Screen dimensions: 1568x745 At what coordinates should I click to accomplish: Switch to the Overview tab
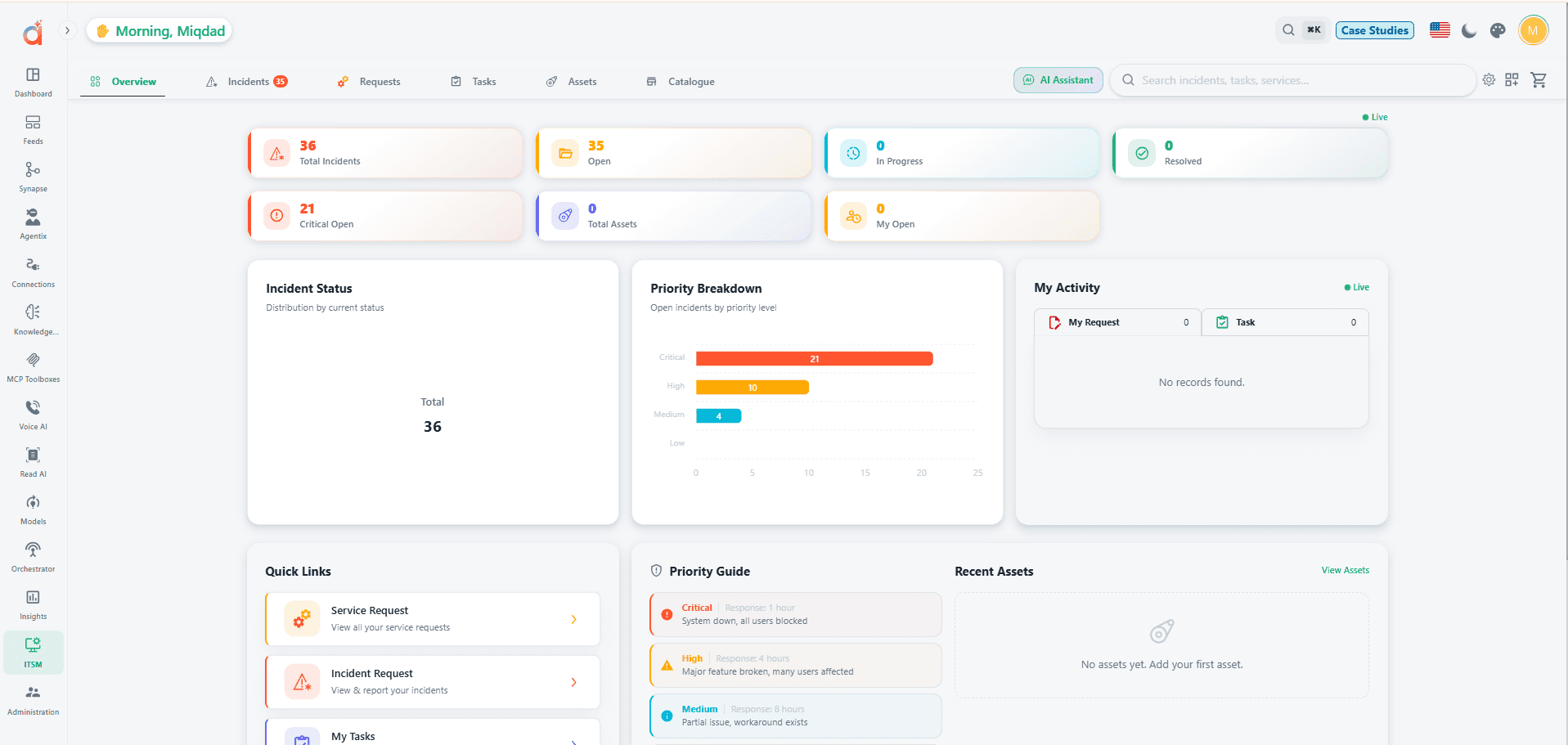click(x=123, y=82)
